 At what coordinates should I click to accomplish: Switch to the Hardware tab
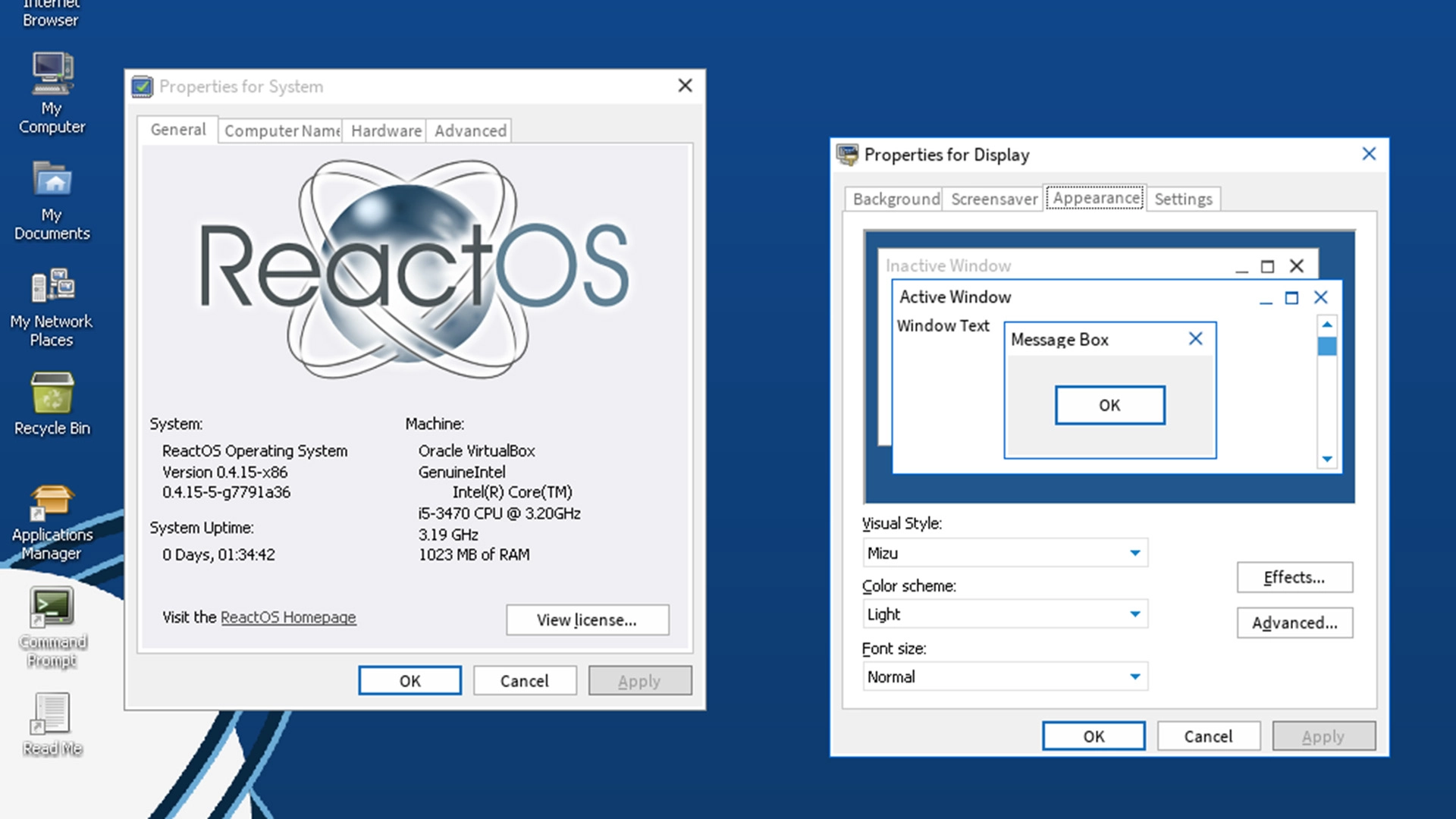point(385,130)
